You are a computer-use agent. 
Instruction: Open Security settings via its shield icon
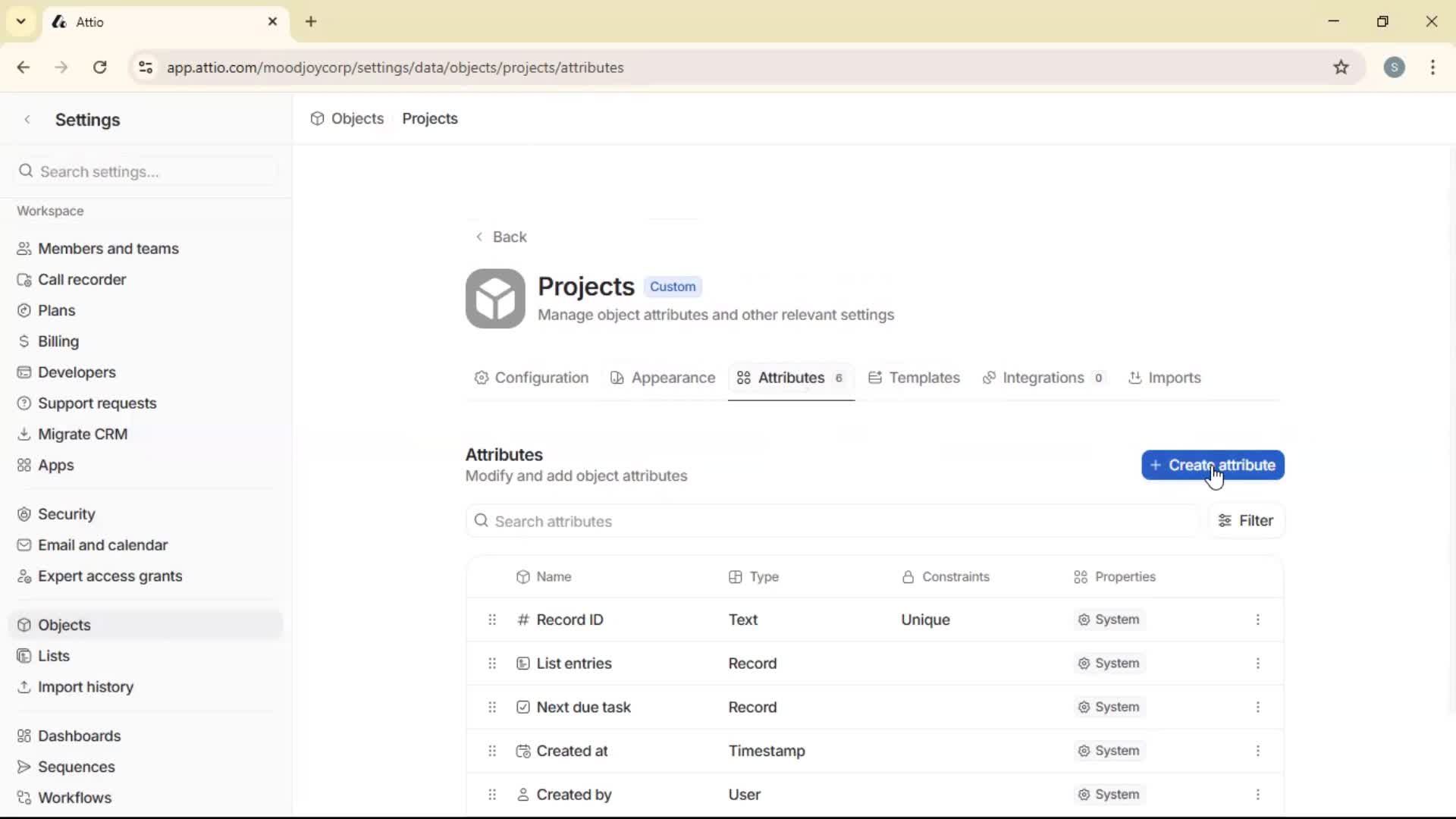click(x=25, y=513)
